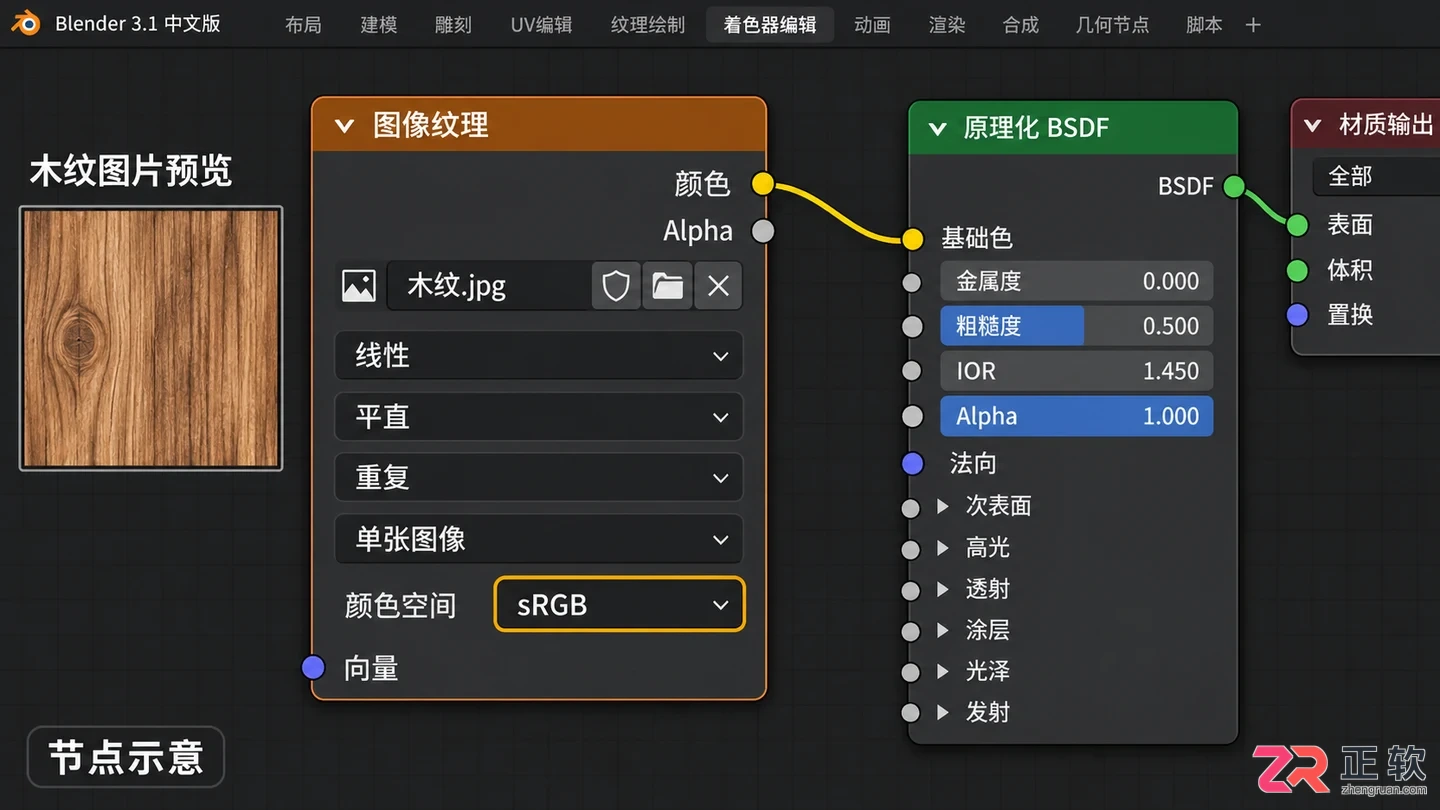
Task: Collapse the 图像纹理 node
Action: [345, 126]
